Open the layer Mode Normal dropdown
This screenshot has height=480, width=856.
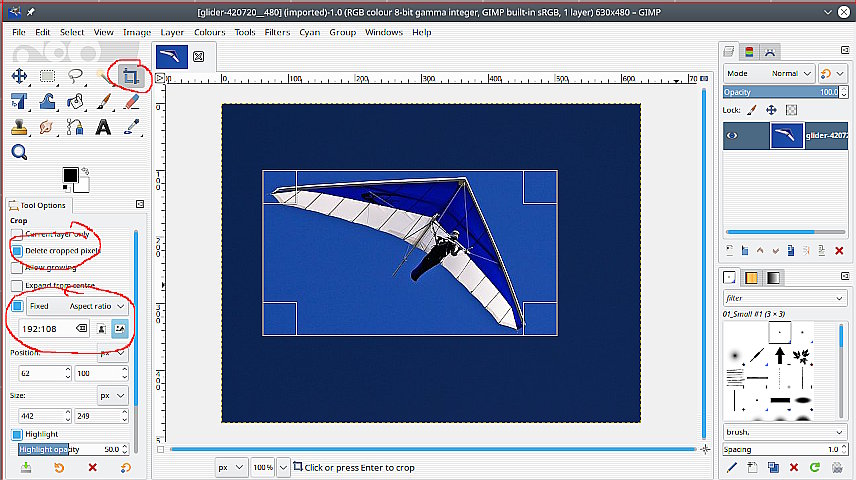click(x=769, y=73)
